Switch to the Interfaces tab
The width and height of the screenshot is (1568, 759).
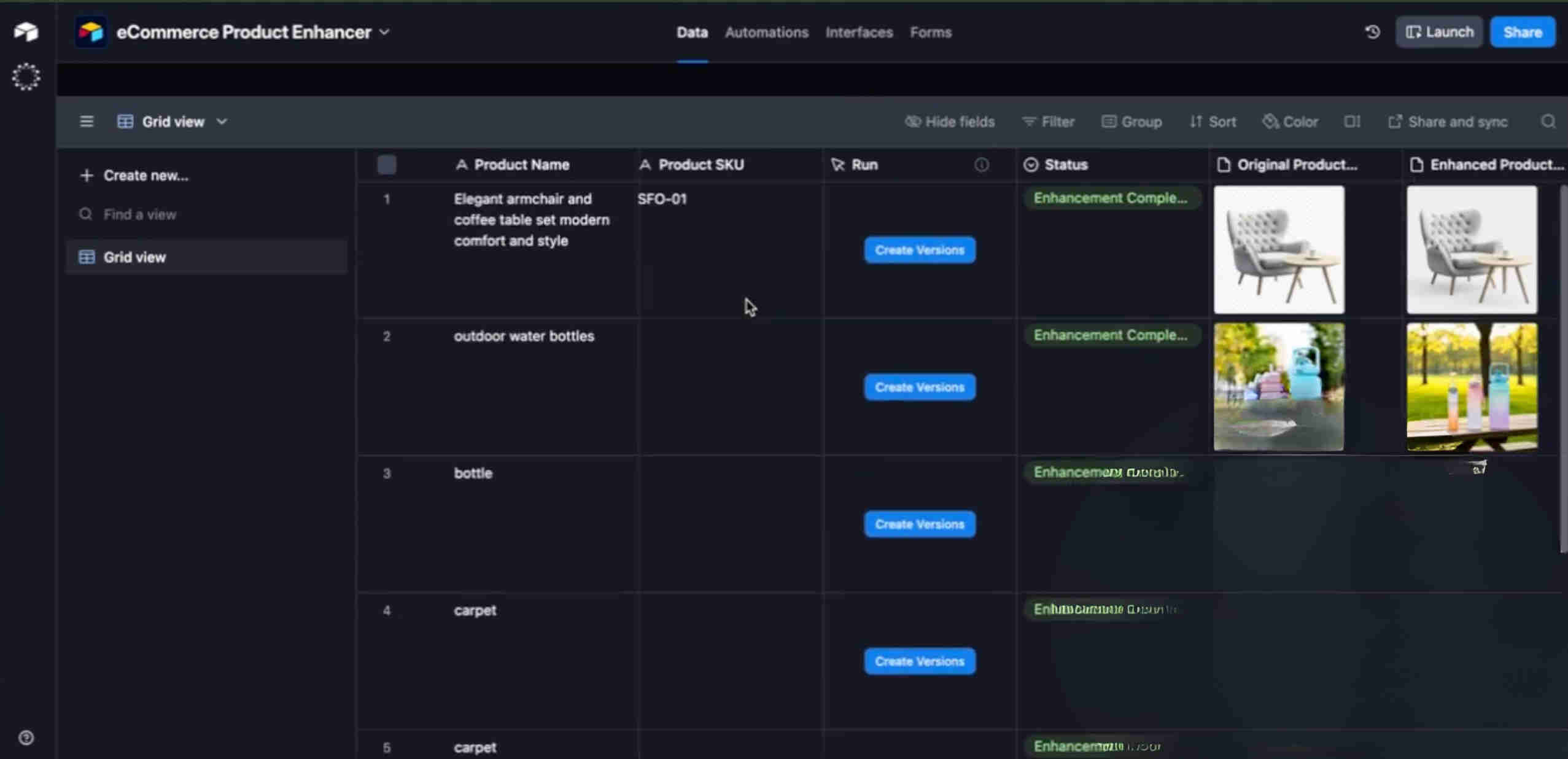tap(859, 32)
